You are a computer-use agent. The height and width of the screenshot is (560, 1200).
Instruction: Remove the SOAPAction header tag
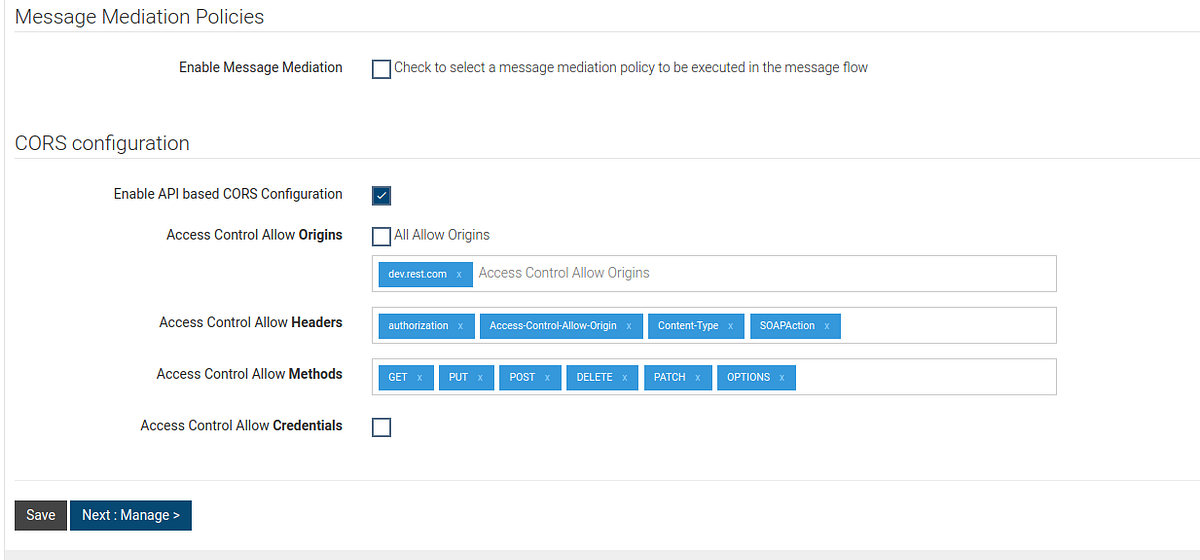827,326
